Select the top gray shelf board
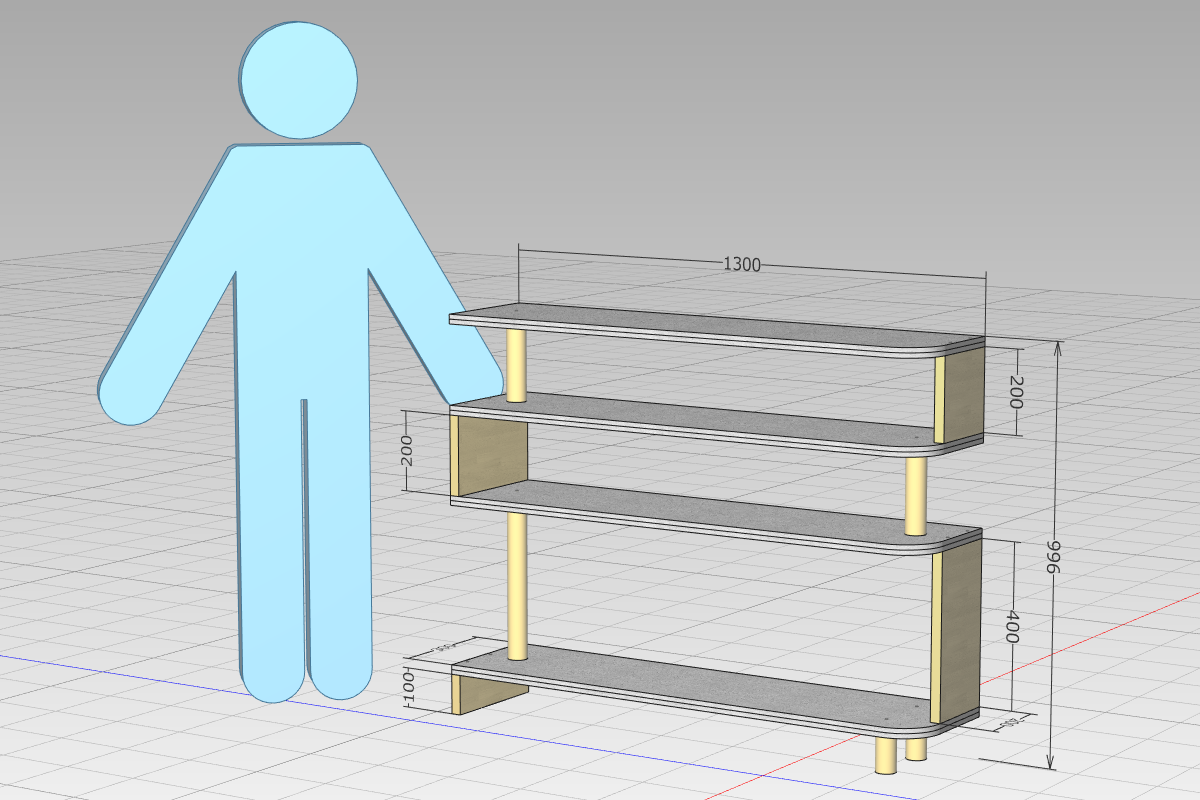Image resolution: width=1200 pixels, height=800 pixels. pyautogui.click(x=716, y=329)
